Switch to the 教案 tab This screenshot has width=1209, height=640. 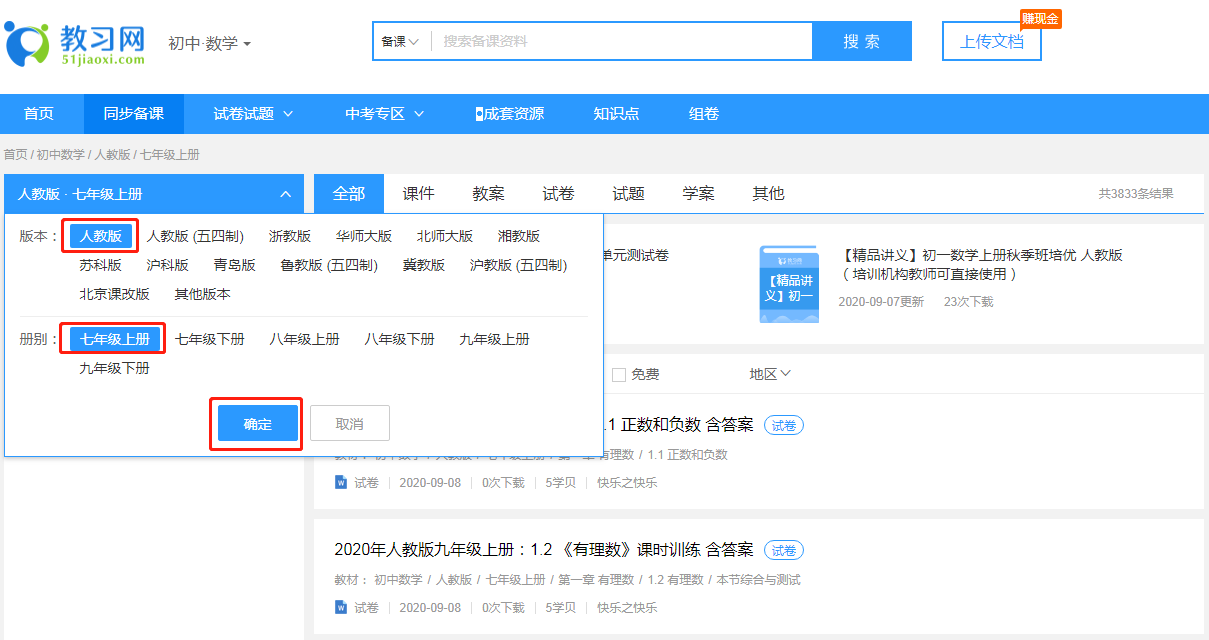click(x=489, y=194)
